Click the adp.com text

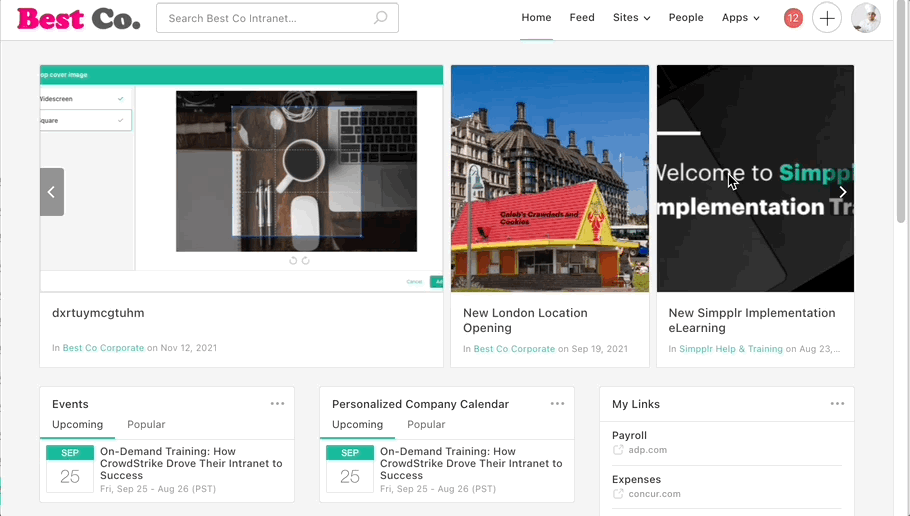pyautogui.click(x=648, y=450)
